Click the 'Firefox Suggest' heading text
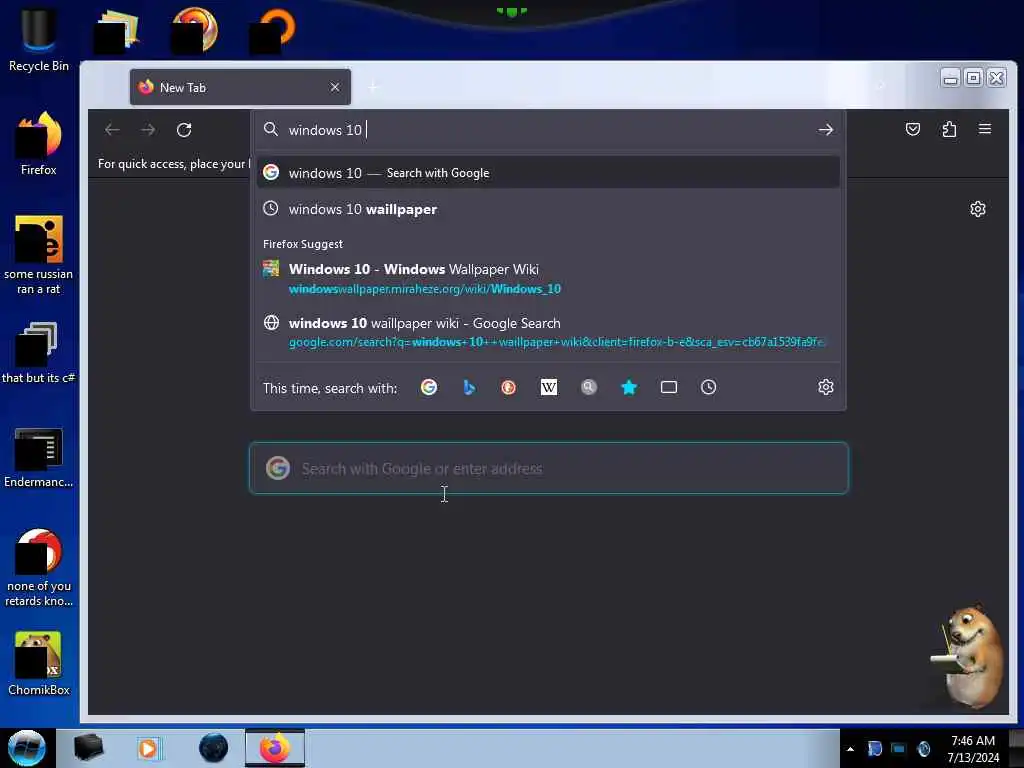1024x768 pixels. (x=302, y=244)
